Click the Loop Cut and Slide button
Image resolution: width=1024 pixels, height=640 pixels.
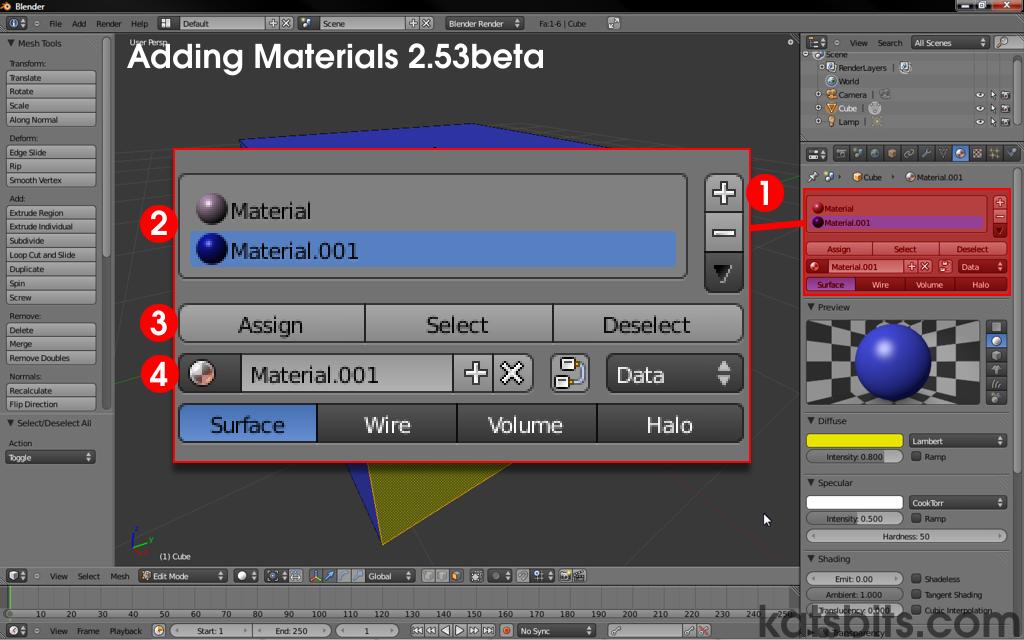pyautogui.click(x=51, y=255)
